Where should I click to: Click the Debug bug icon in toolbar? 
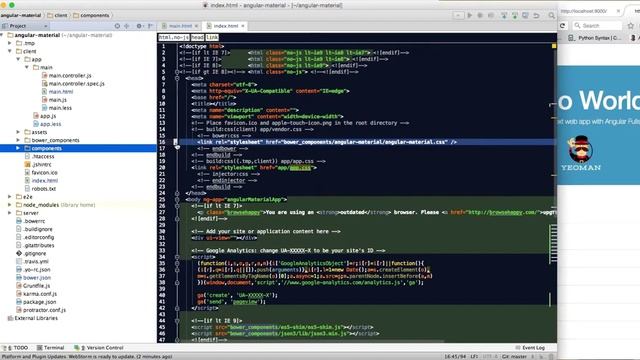[480, 15]
